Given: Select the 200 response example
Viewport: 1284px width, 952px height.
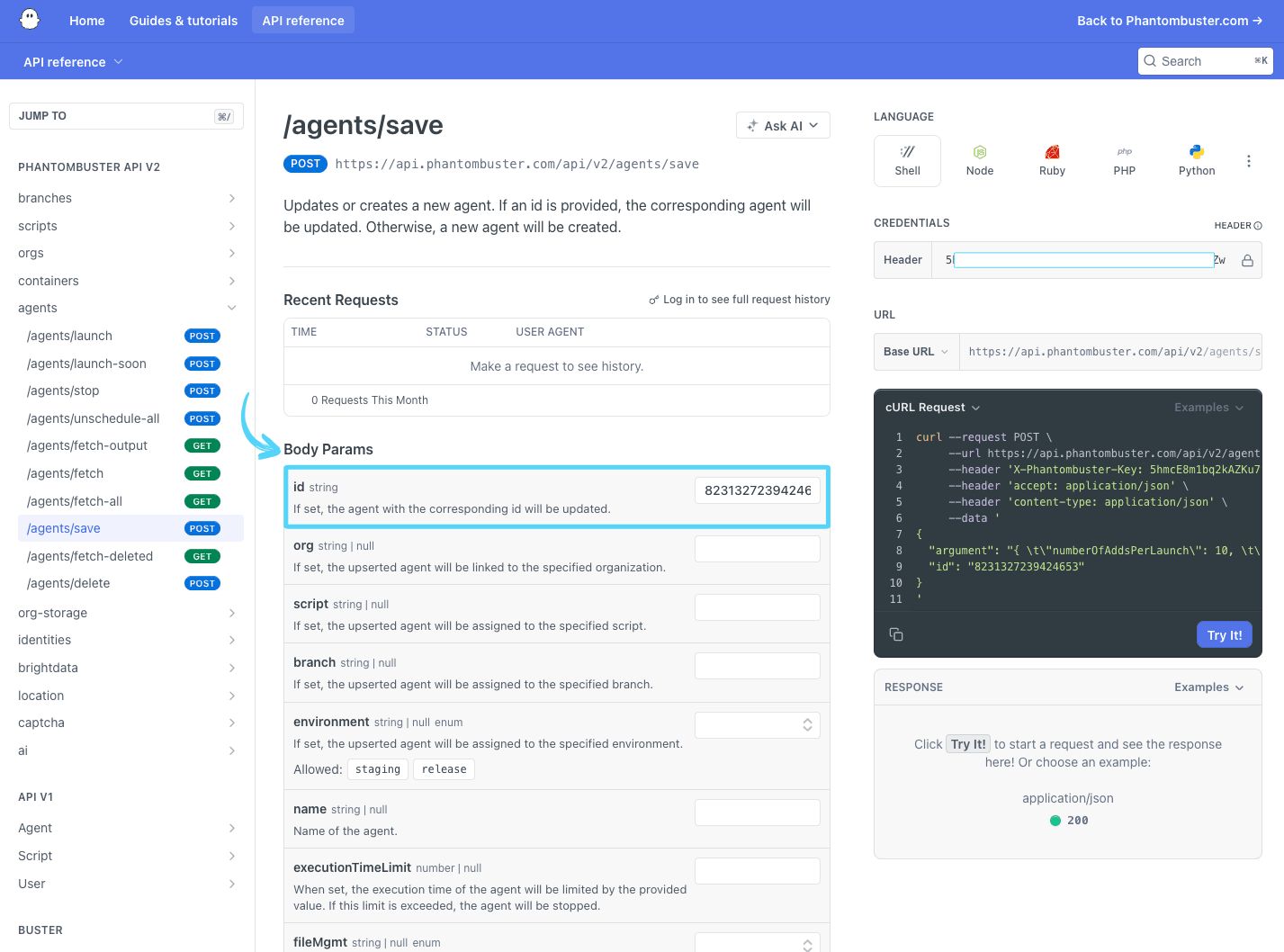Looking at the screenshot, I should (1068, 821).
